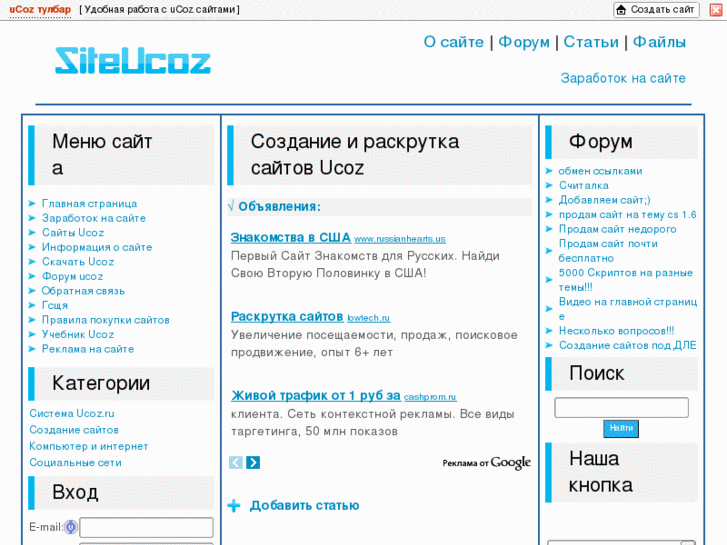The width and height of the screenshot is (727, 545).
Task: Open Заработок на сайте in the left menu
Action: click(x=94, y=218)
